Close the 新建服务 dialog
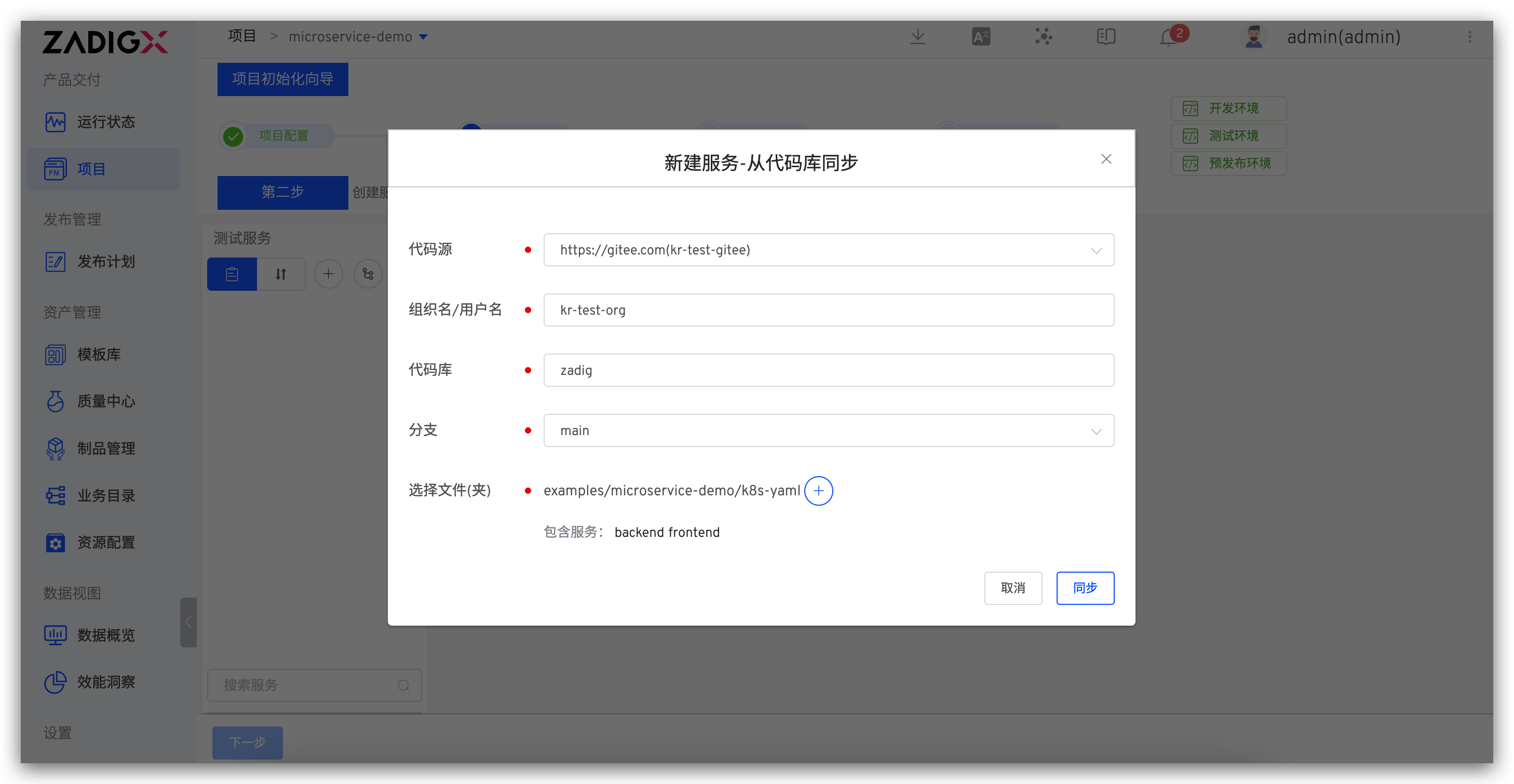This screenshot has height=784, width=1514. coord(1106,159)
